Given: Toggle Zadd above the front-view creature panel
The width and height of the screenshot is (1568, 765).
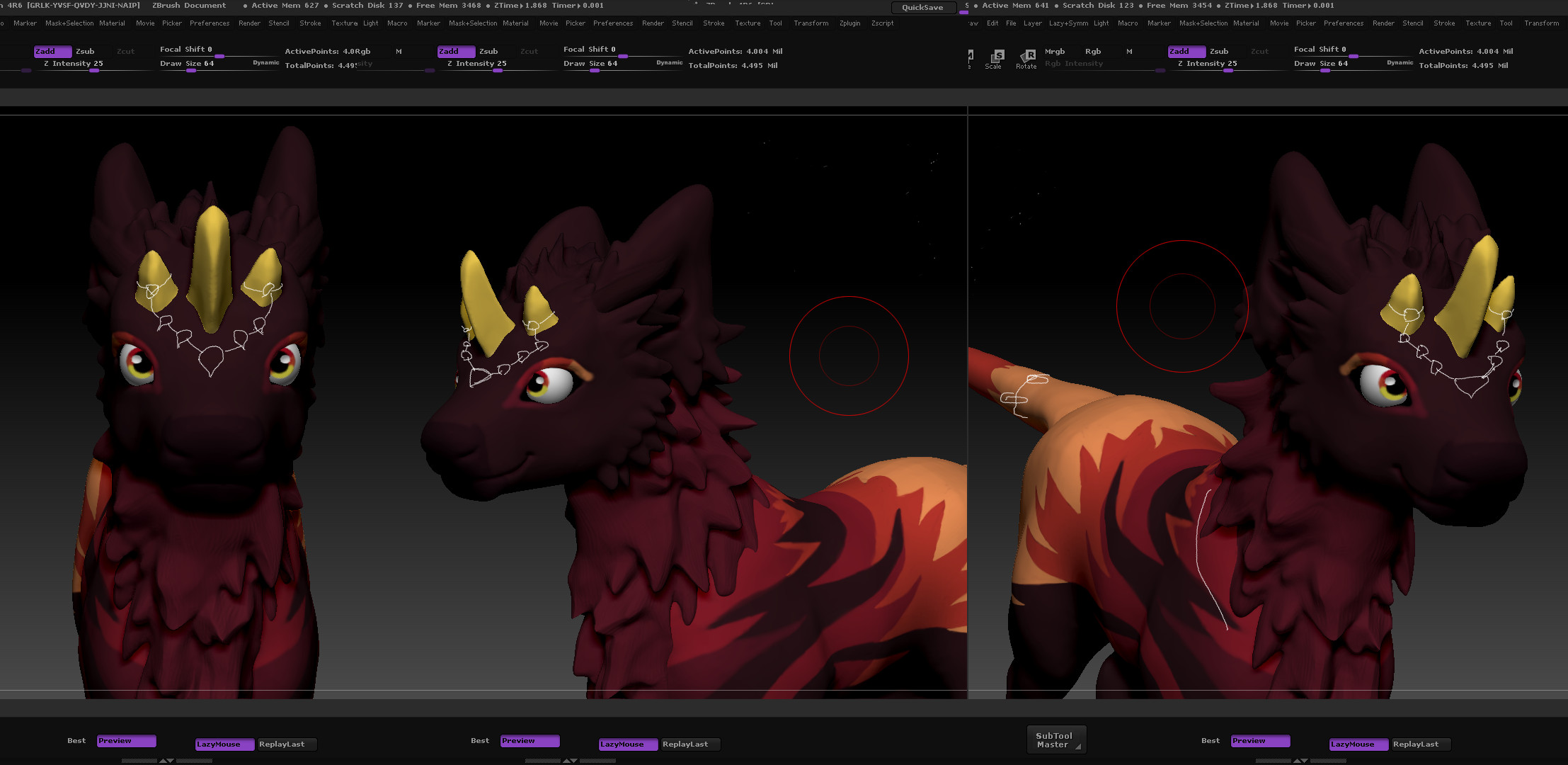Looking at the screenshot, I should 52,51.
